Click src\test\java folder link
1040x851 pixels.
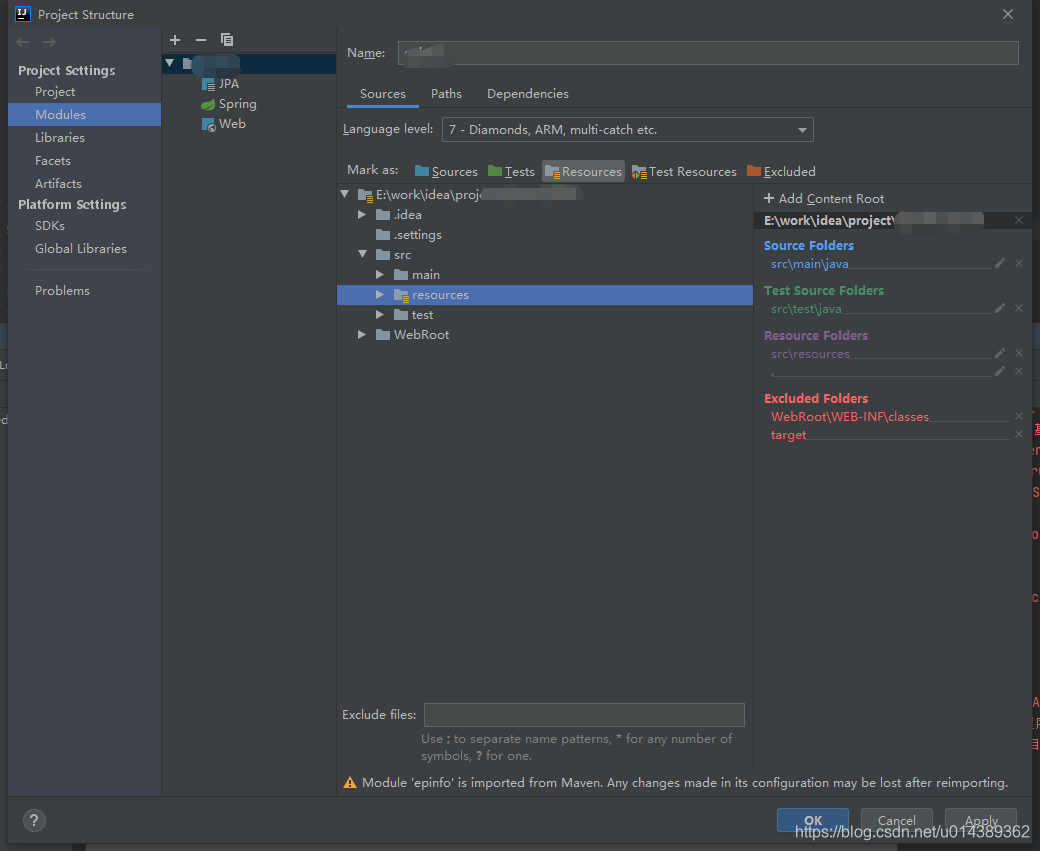[806, 309]
